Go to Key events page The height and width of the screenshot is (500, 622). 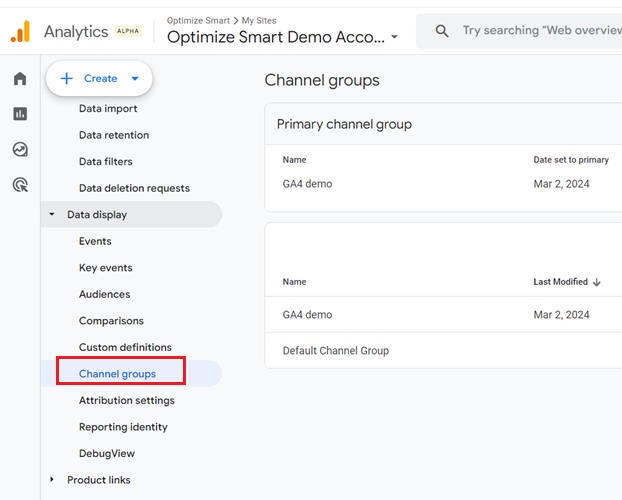click(x=106, y=268)
